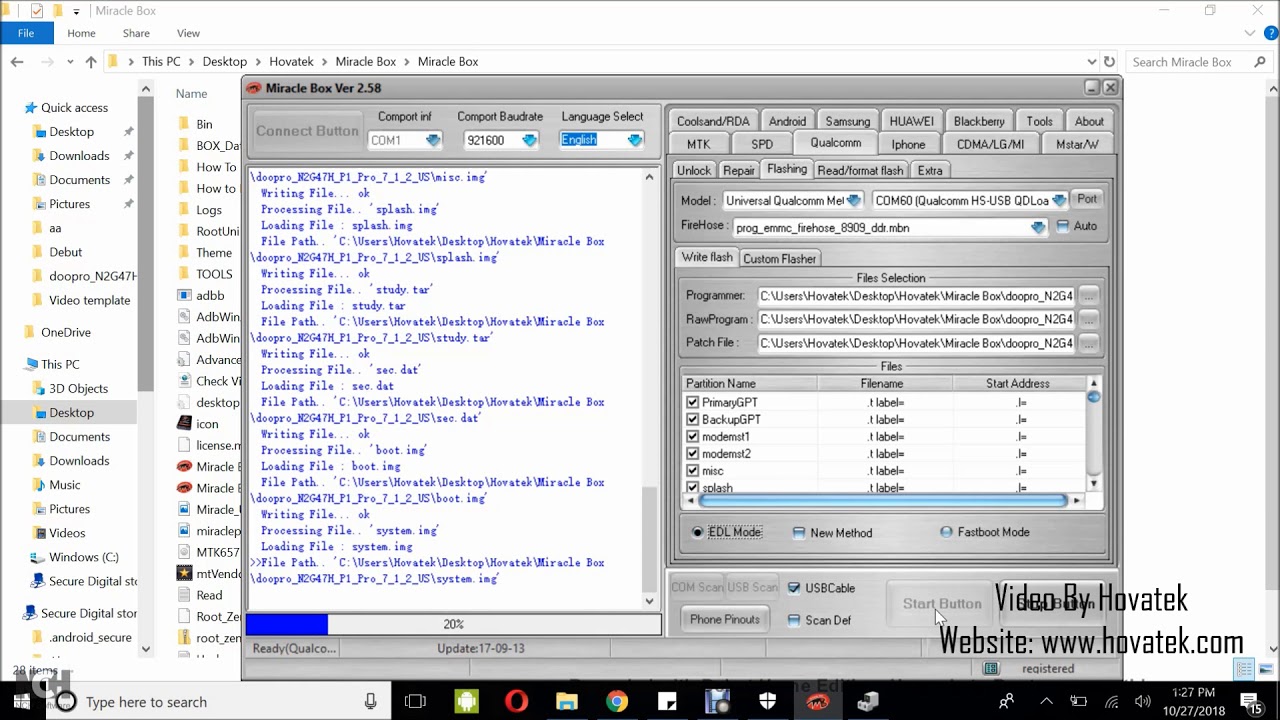Uncheck the PrimaryGPT partition checkbox
The width and height of the screenshot is (1280, 720).
(692, 402)
